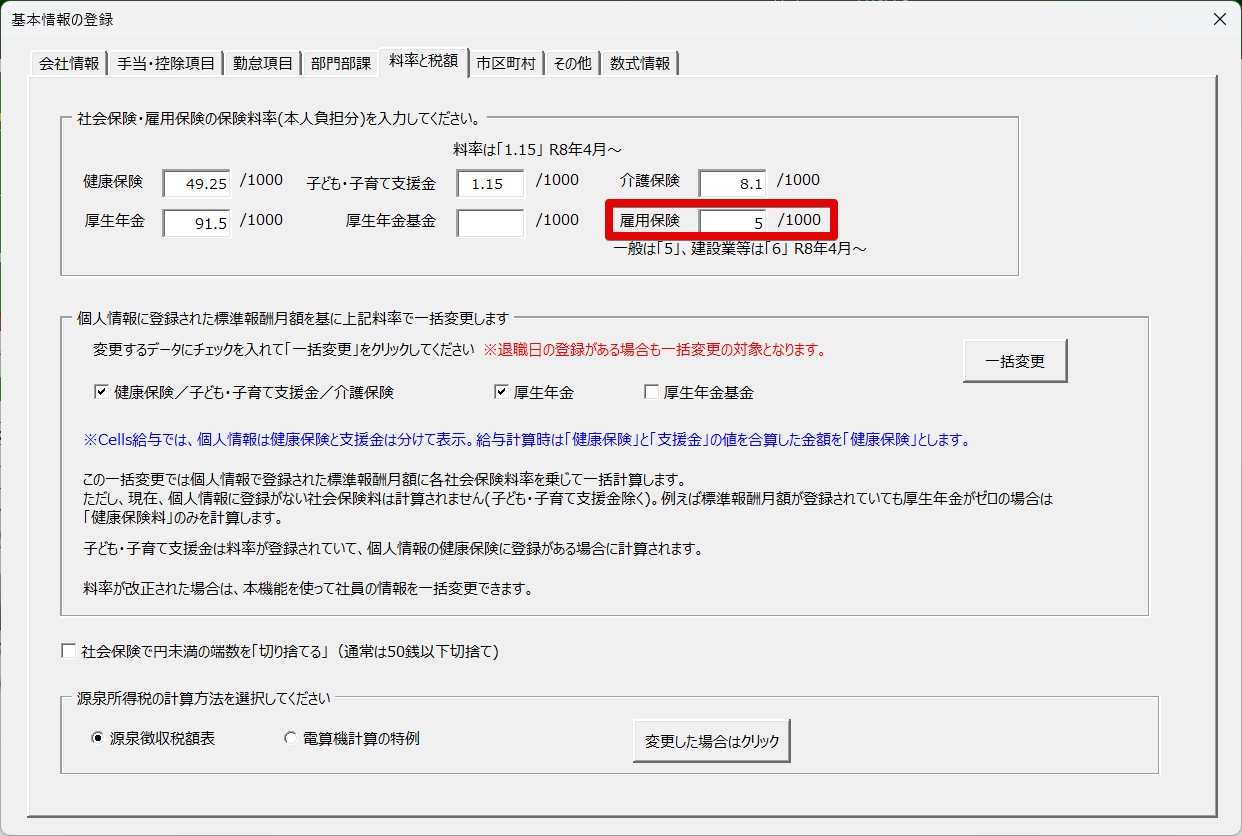Select the 子ども・子育て支援金 rate field
1242x836 pixels.
coord(491,184)
